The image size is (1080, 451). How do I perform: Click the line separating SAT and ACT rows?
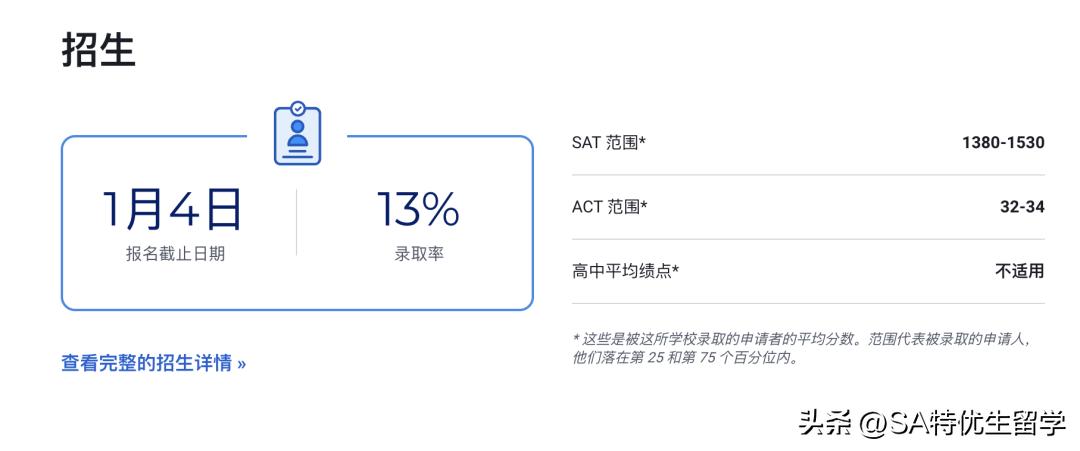coord(808,175)
